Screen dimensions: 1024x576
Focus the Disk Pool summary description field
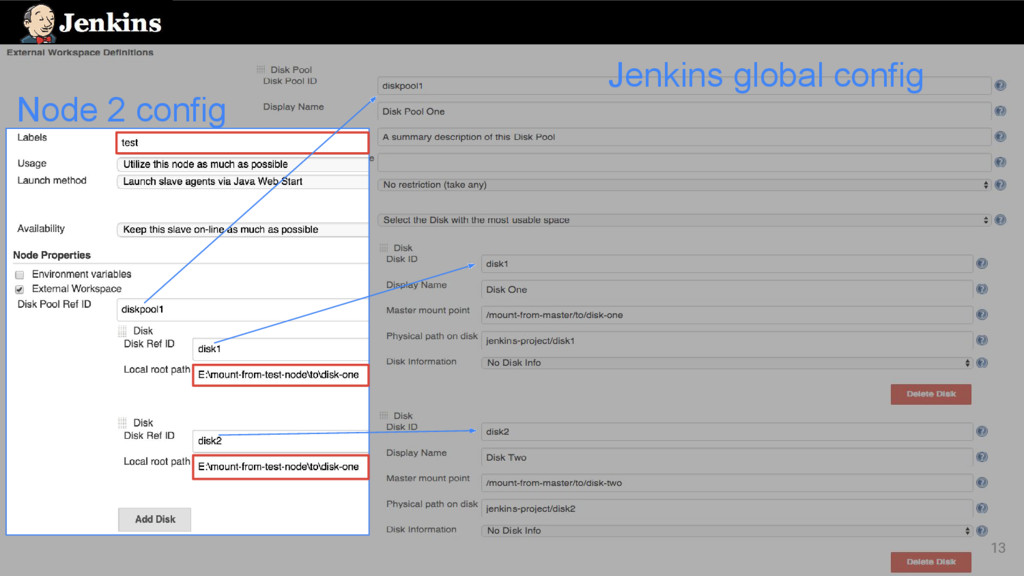click(684, 136)
